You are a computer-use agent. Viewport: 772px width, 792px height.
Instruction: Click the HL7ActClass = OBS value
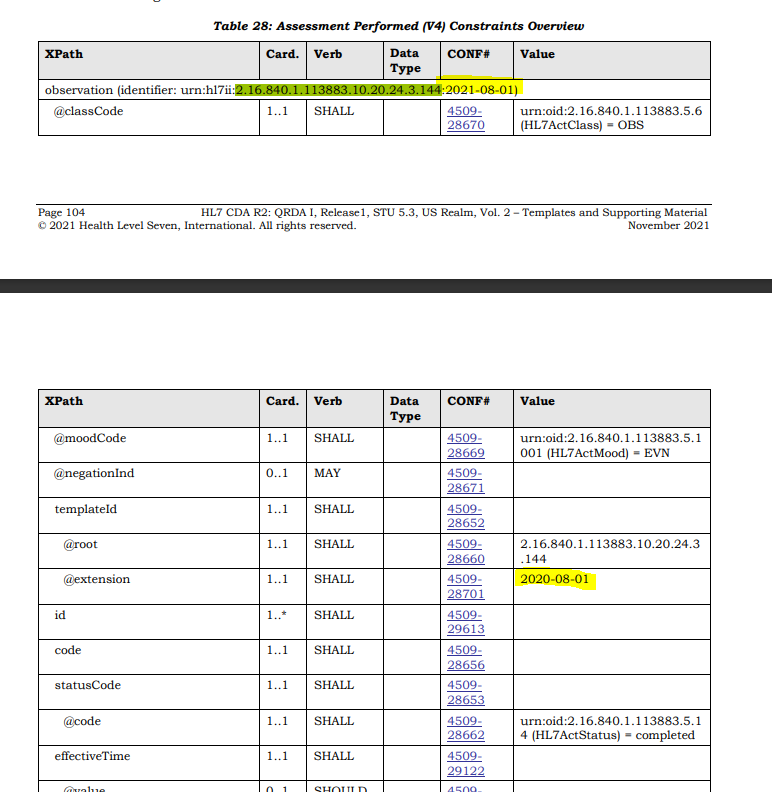tap(611, 118)
